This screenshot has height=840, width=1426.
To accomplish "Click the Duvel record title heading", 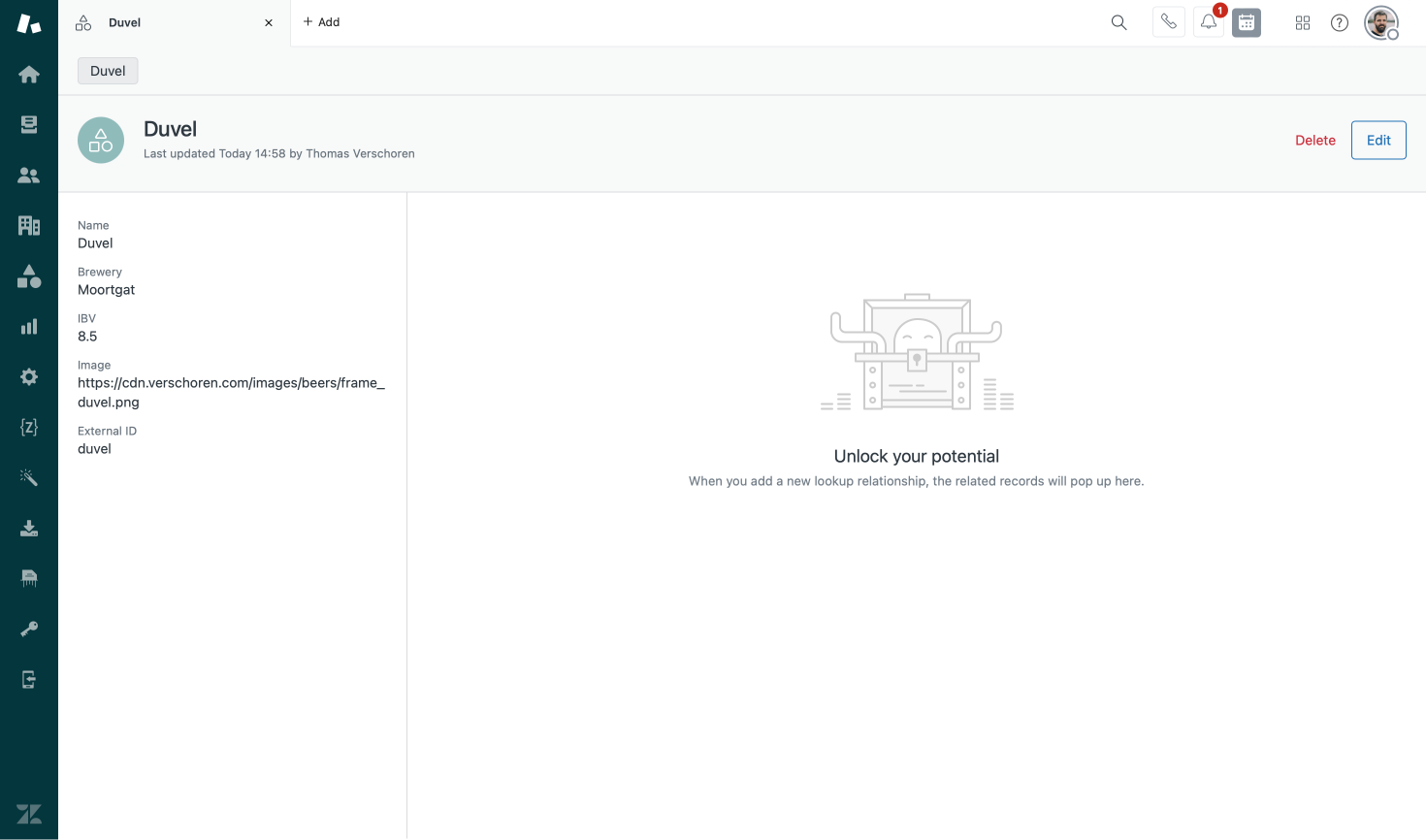I will click(x=170, y=129).
